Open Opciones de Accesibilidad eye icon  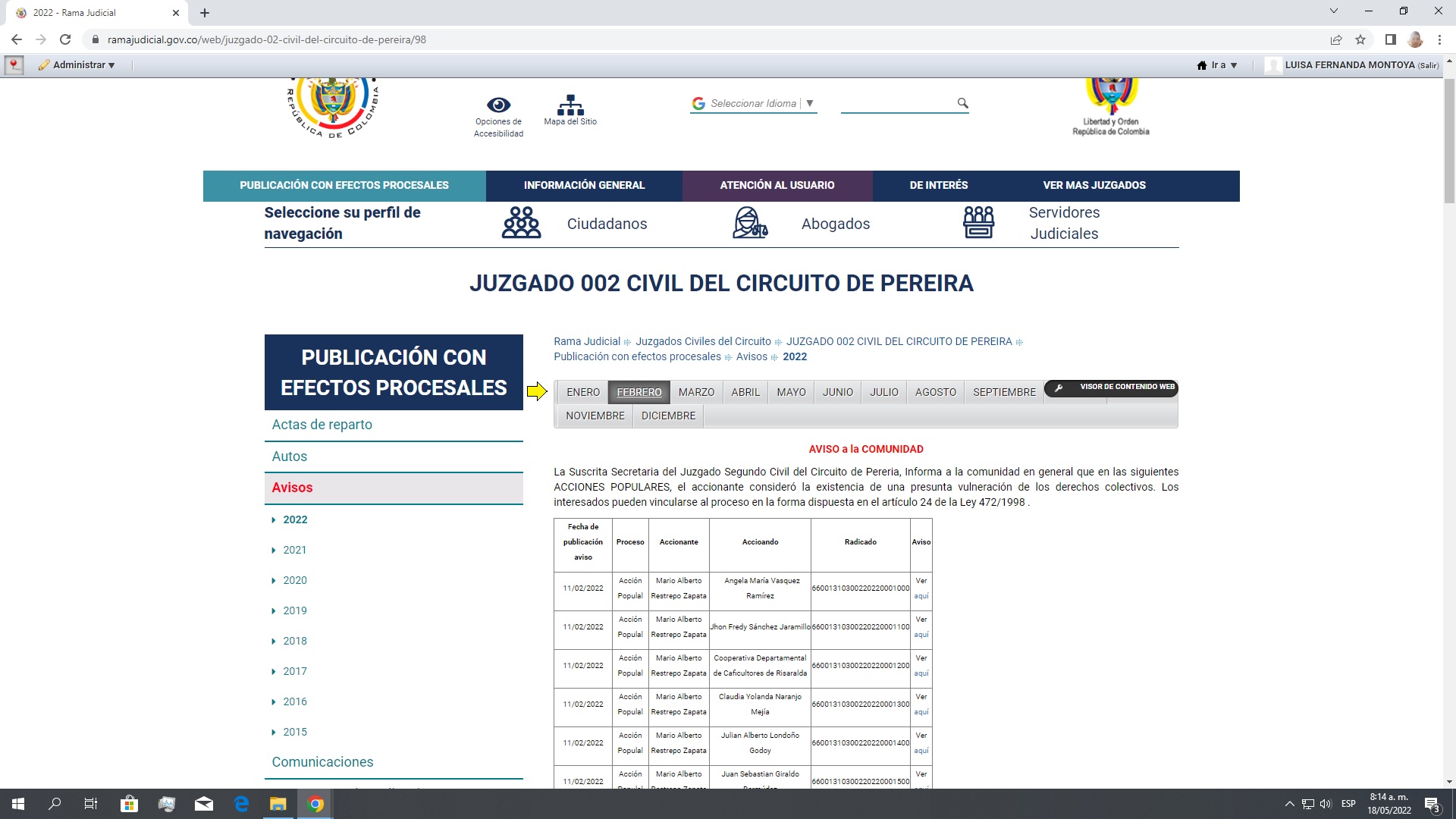click(498, 105)
